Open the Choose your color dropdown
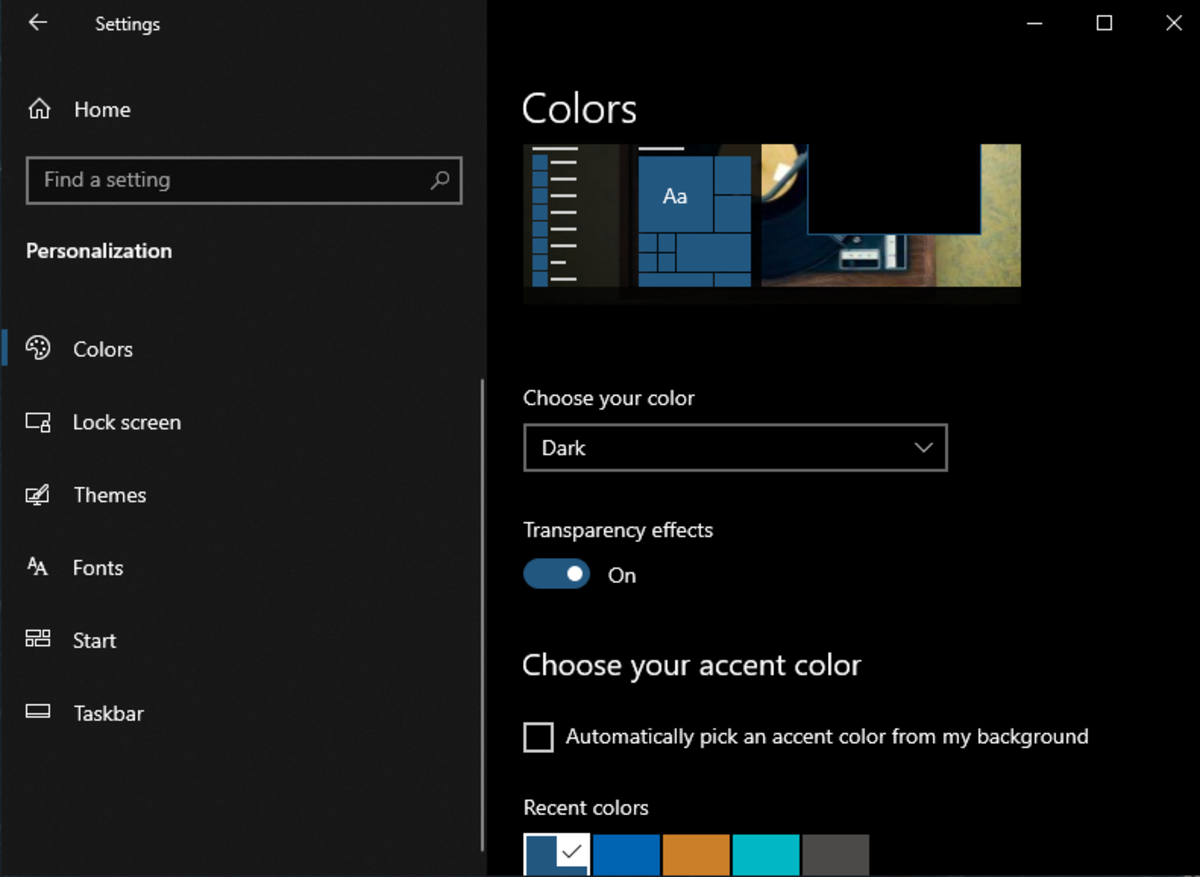 [x=735, y=447]
